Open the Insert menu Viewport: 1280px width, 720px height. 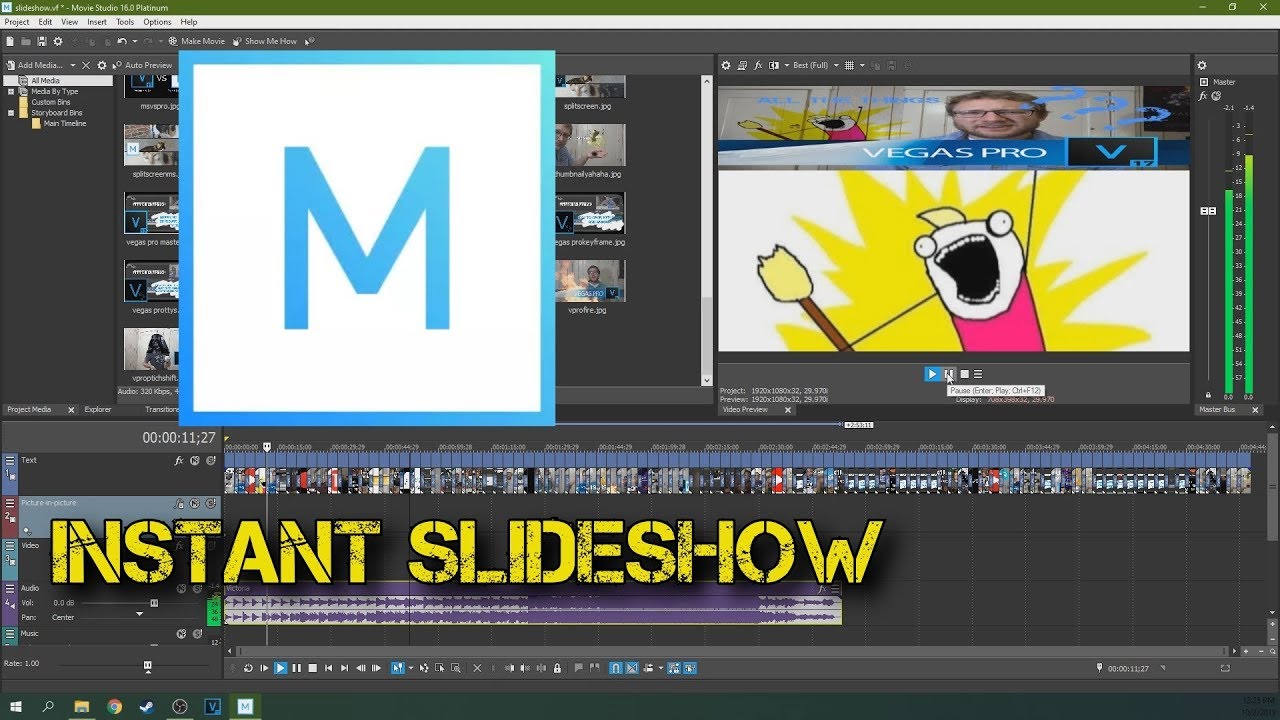(x=97, y=22)
